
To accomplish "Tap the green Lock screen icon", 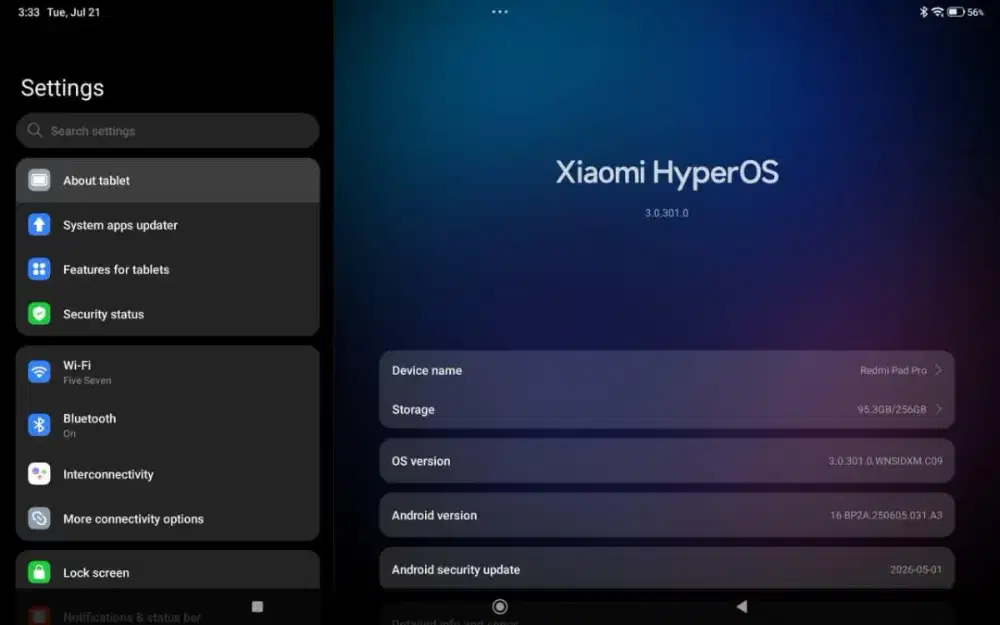I will click(39, 572).
